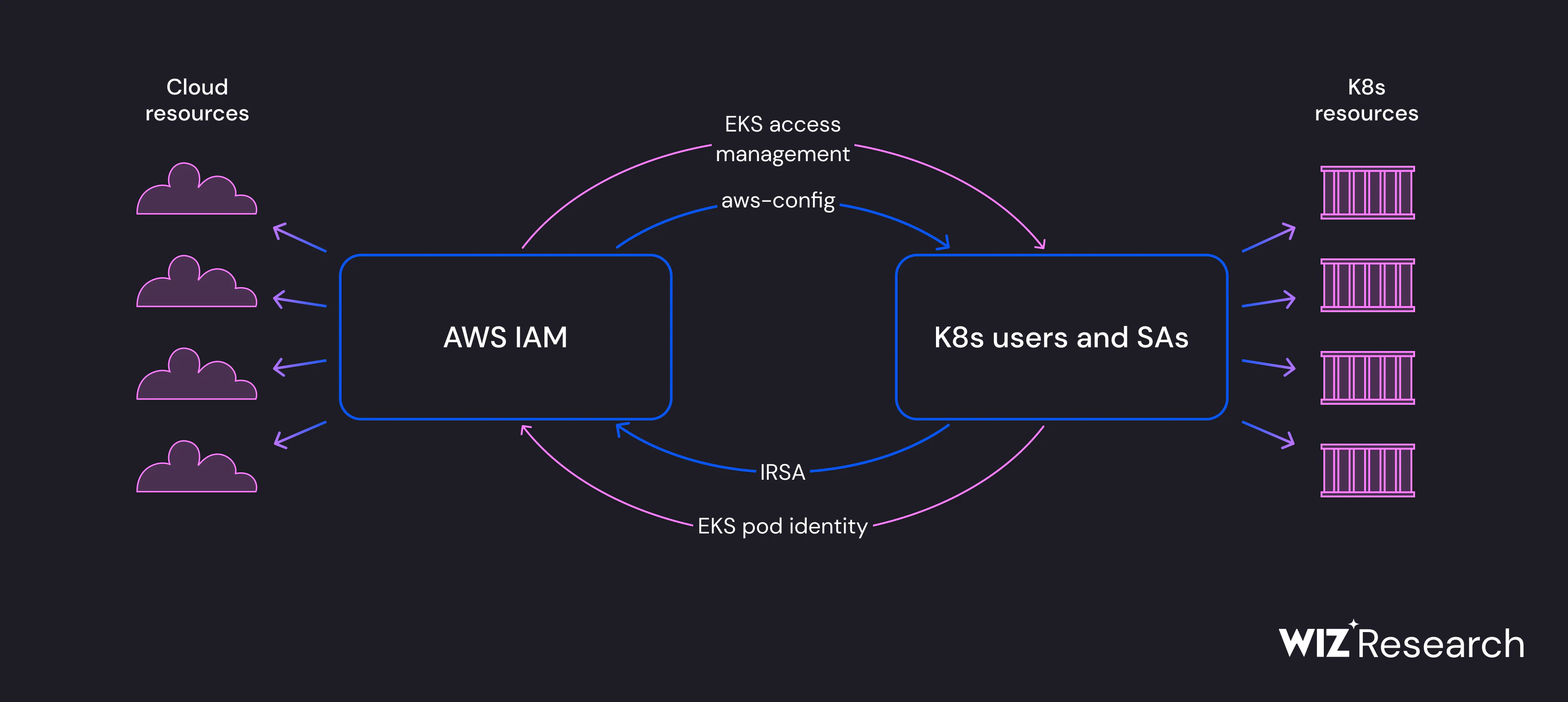Select the IRSA label

[x=783, y=472]
